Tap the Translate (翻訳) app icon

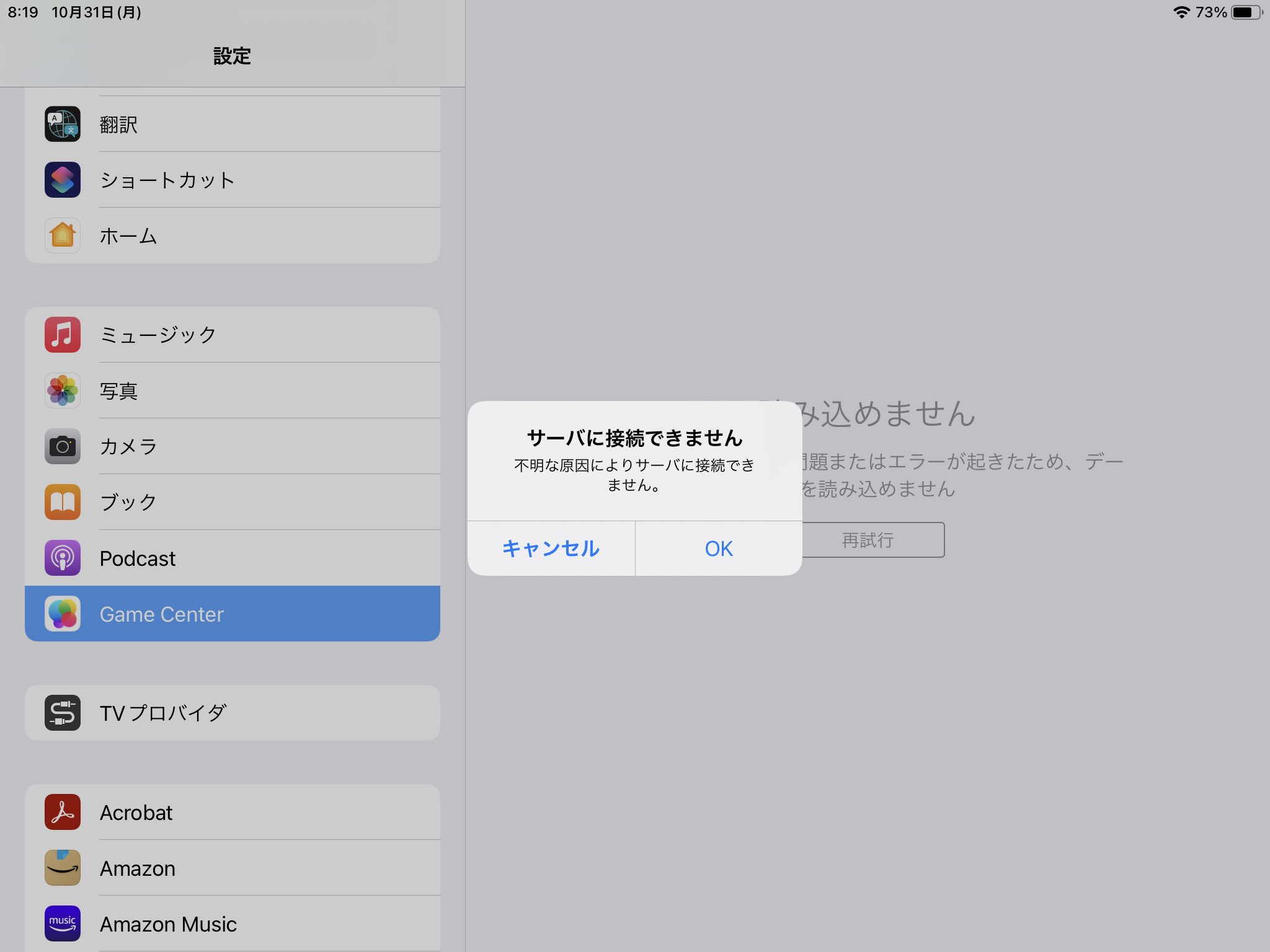click(x=63, y=124)
